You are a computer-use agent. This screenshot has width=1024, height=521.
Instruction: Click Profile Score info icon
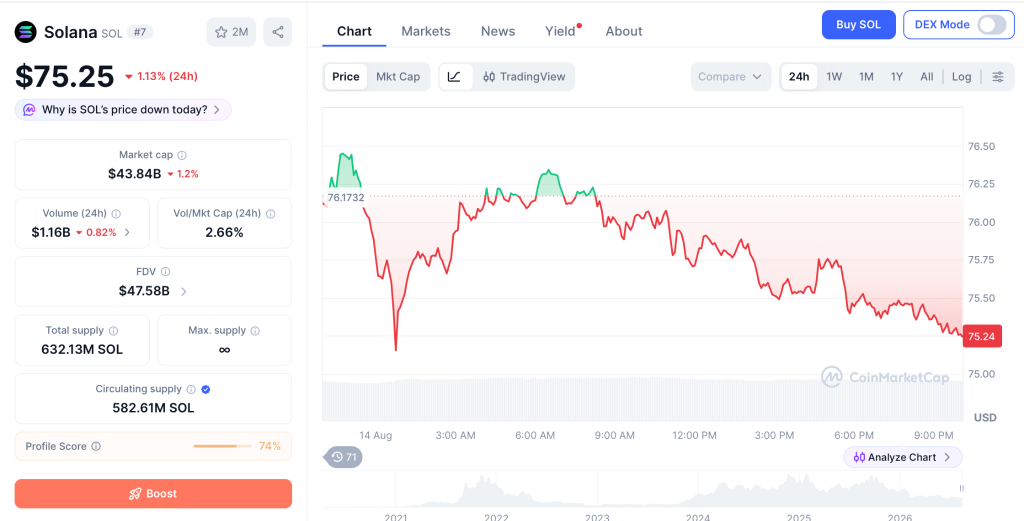pos(96,447)
